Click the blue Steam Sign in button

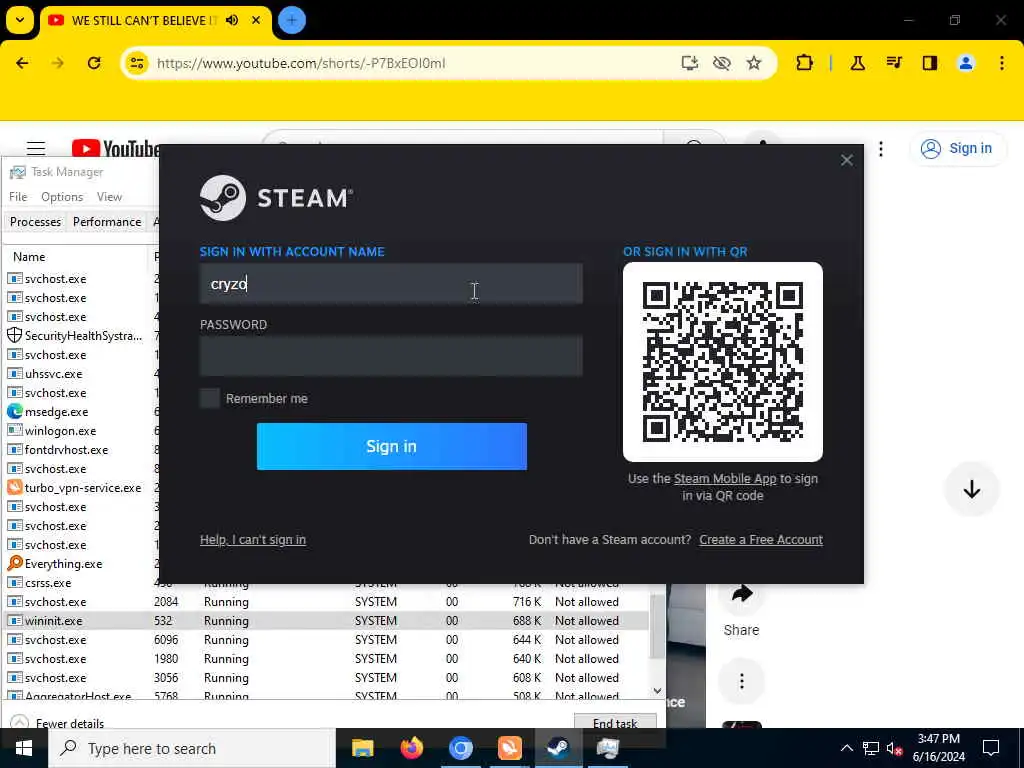tap(391, 446)
